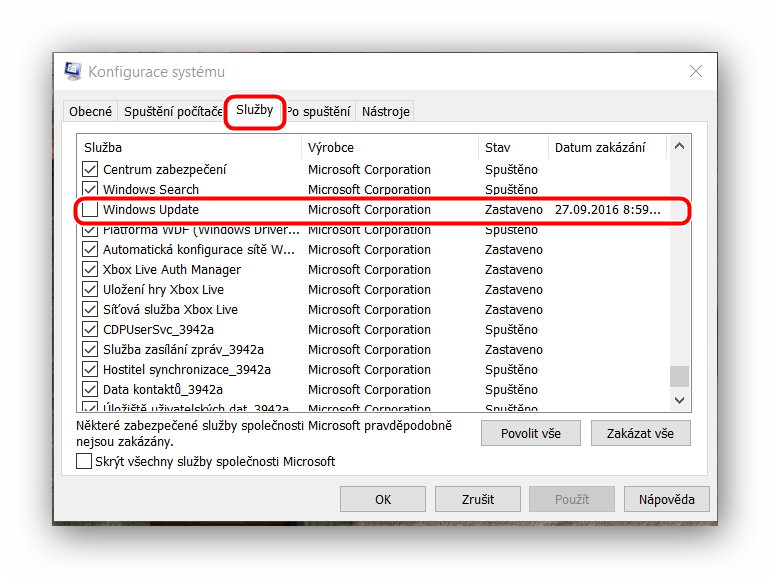Switch to the Obecné tab
The image size is (770, 578).
[x=90, y=111]
